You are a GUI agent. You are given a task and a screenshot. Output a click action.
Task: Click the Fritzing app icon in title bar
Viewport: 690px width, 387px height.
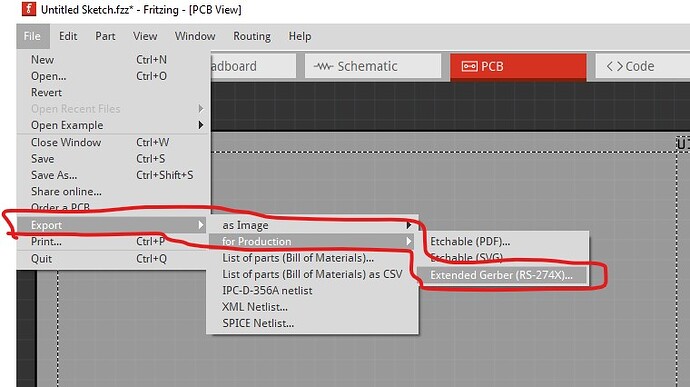click(29, 9)
